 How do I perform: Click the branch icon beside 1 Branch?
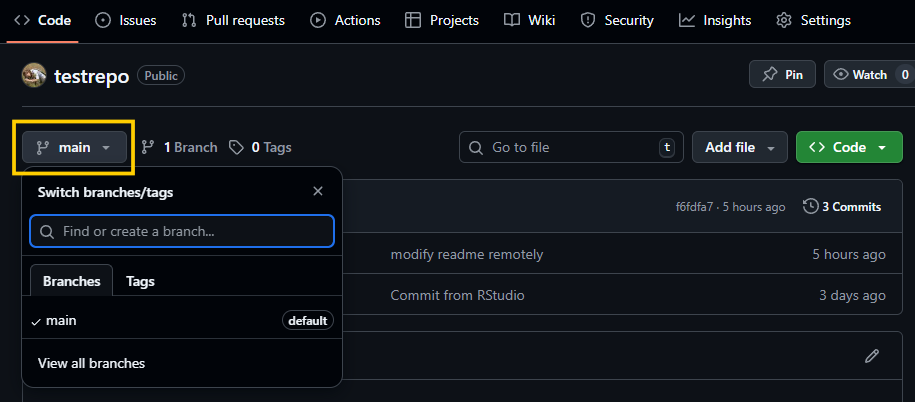tap(148, 147)
